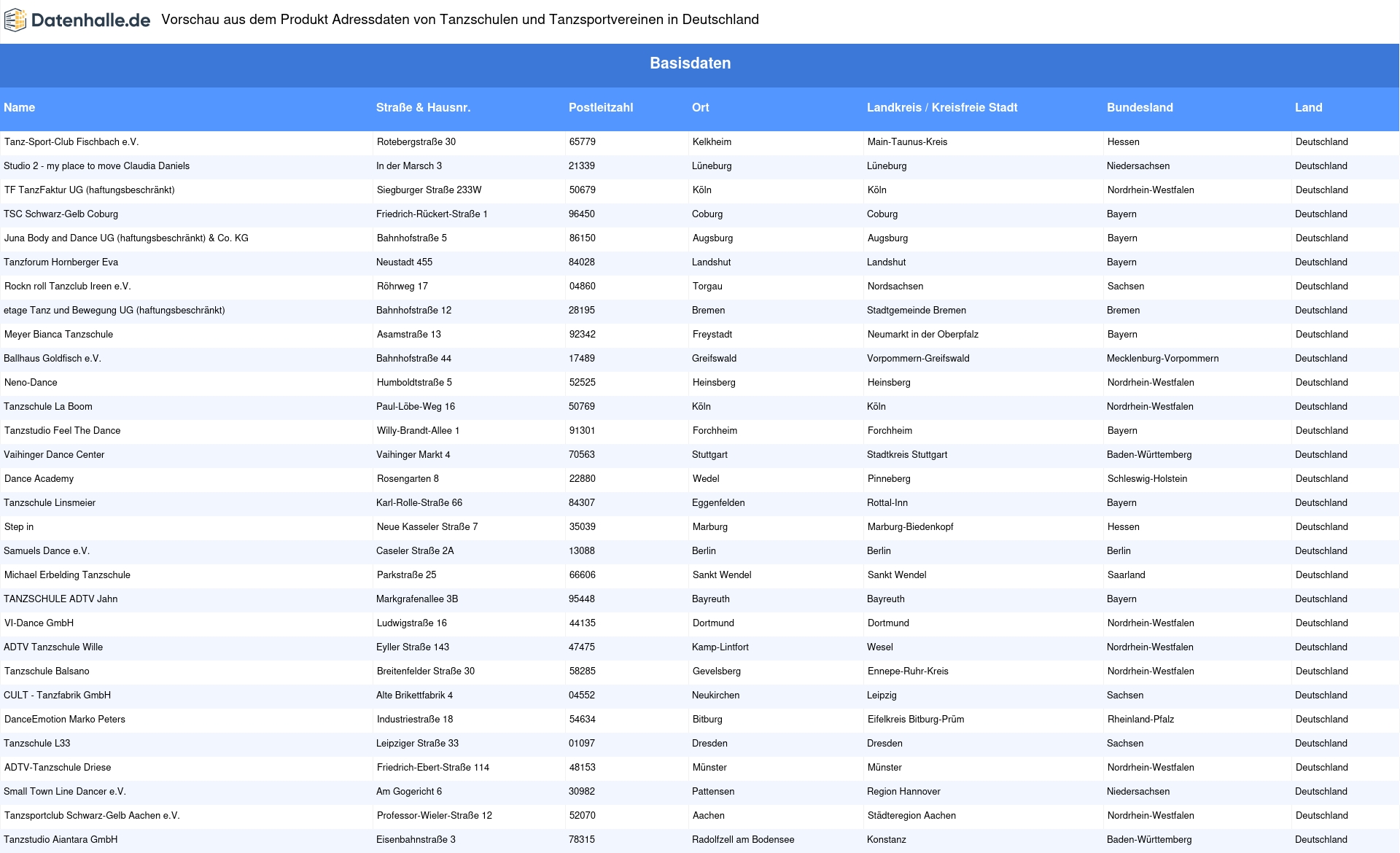
Task: Select Tanzschule L33 entry
Action: [x=37, y=743]
